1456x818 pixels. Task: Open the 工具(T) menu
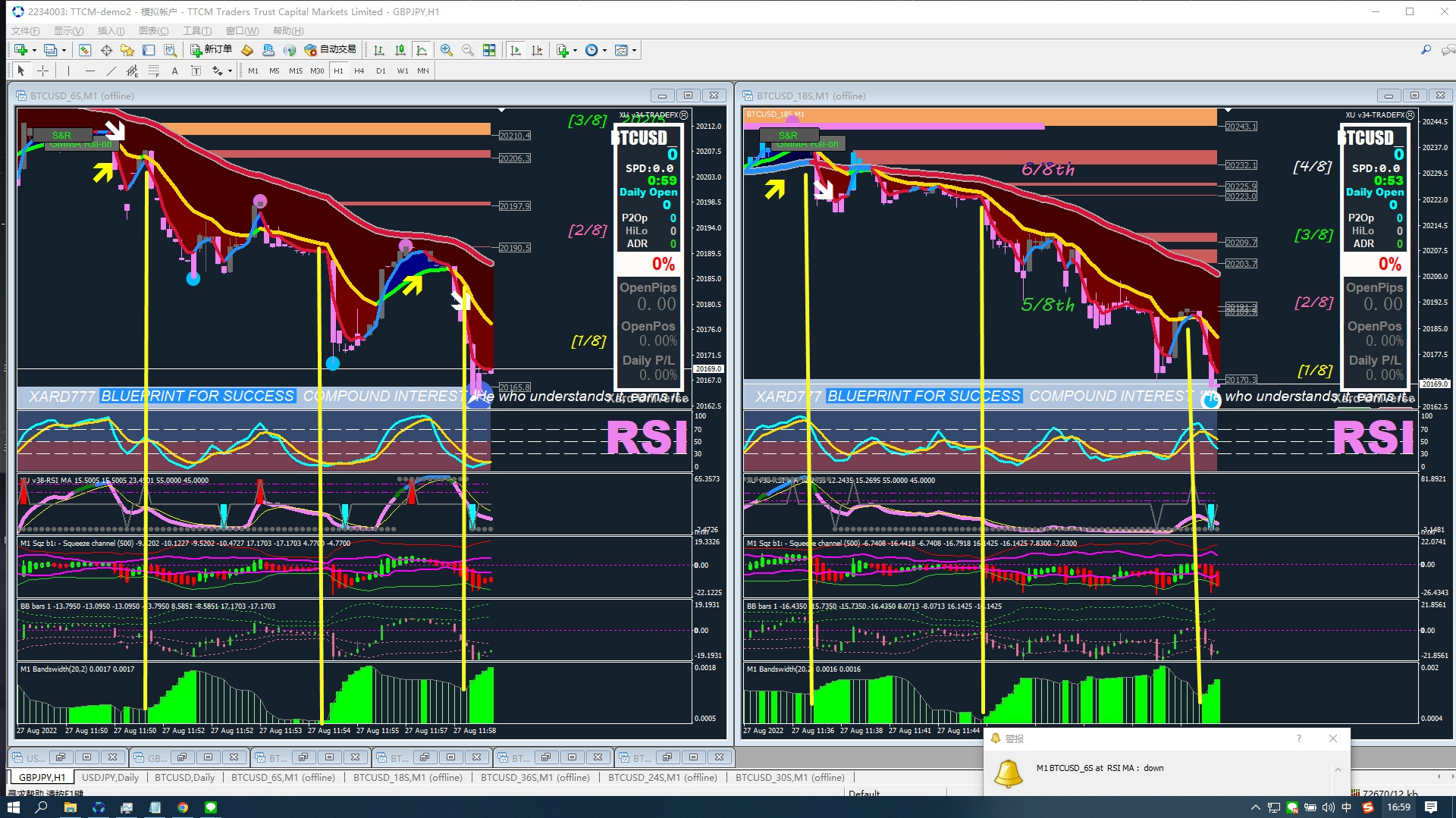coord(197,30)
